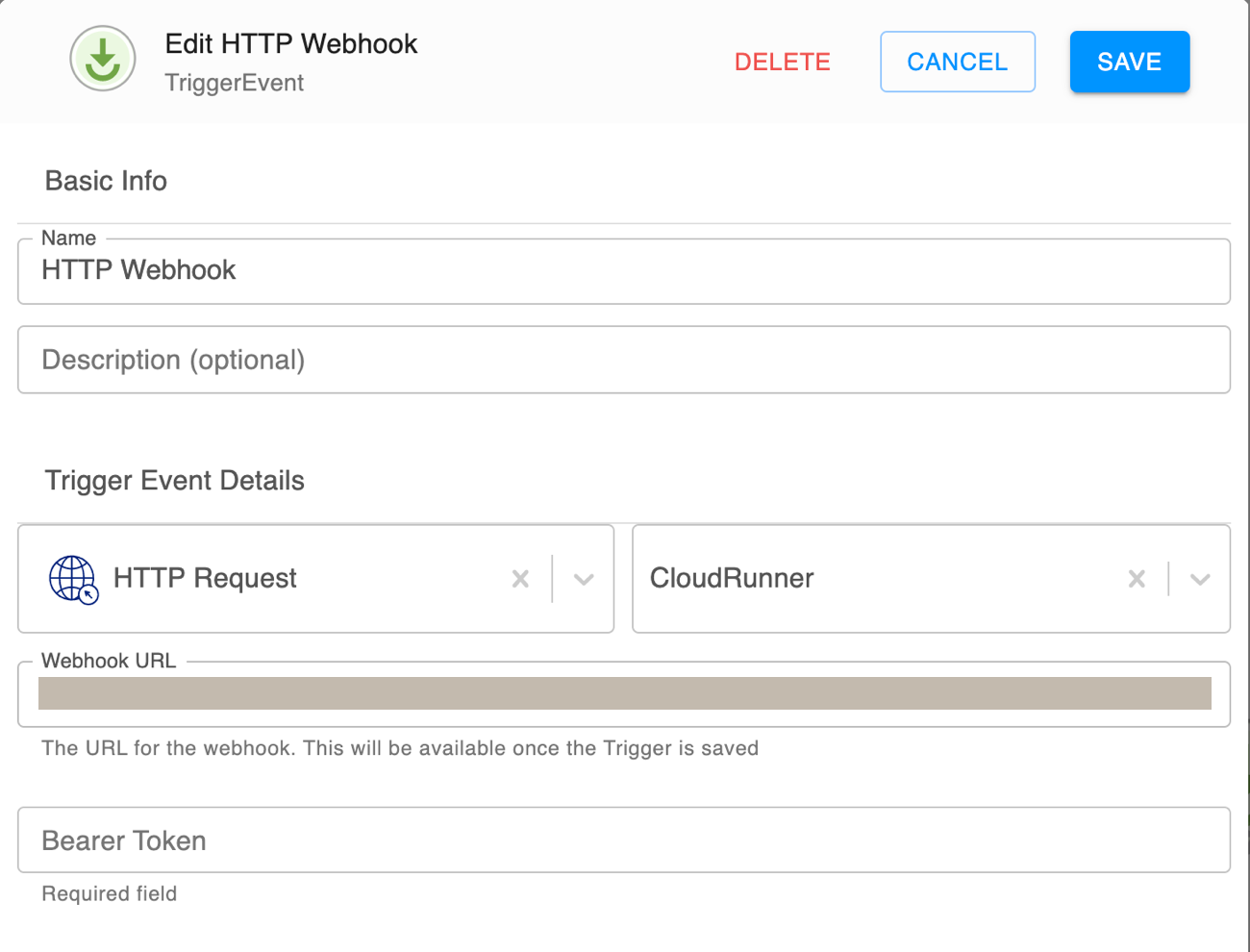Click the TriggerEvent subtitle text

pyautogui.click(x=235, y=84)
